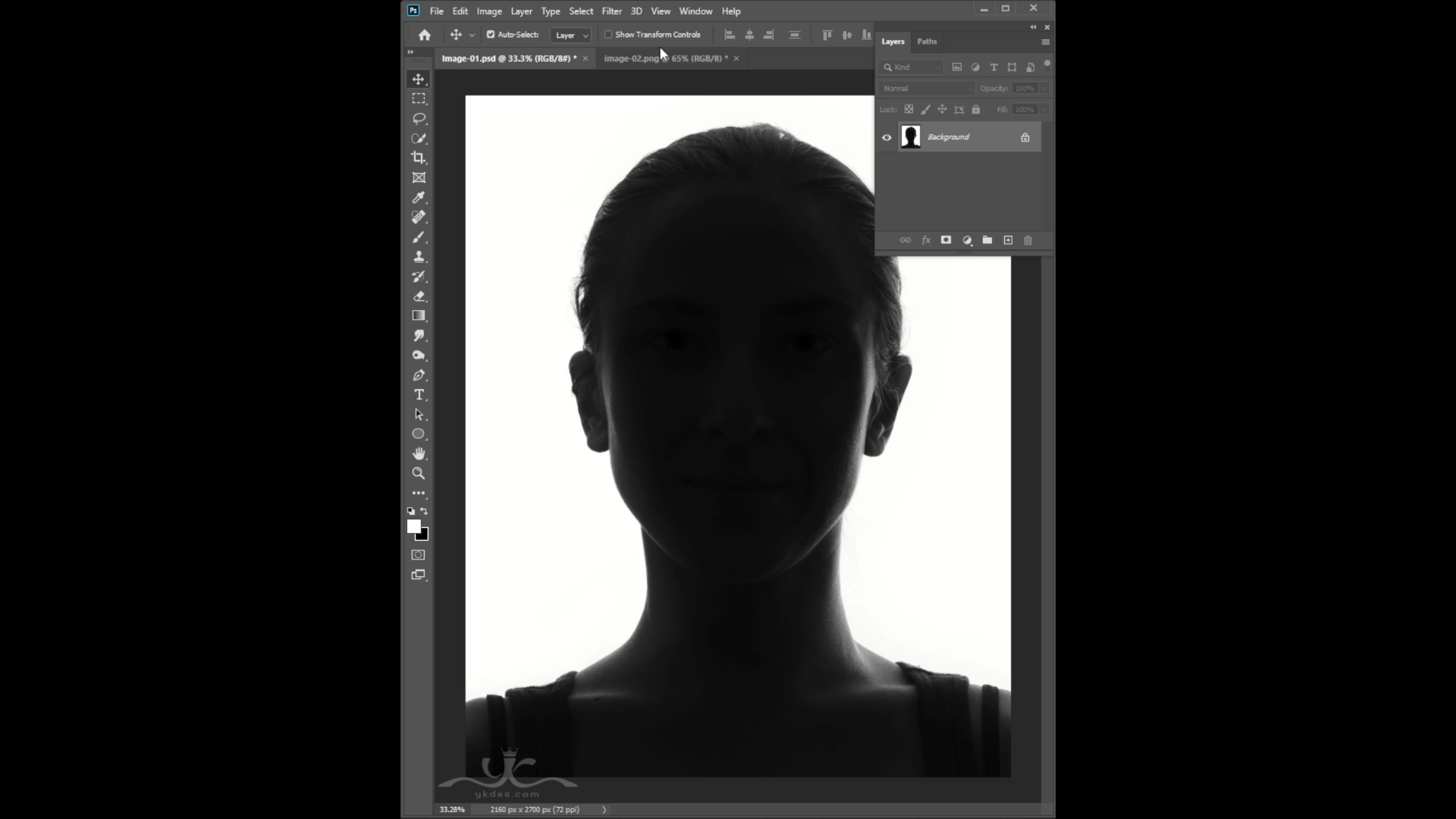Collapse the Layers panel to icons
1456x819 pixels.
point(1033,27)
